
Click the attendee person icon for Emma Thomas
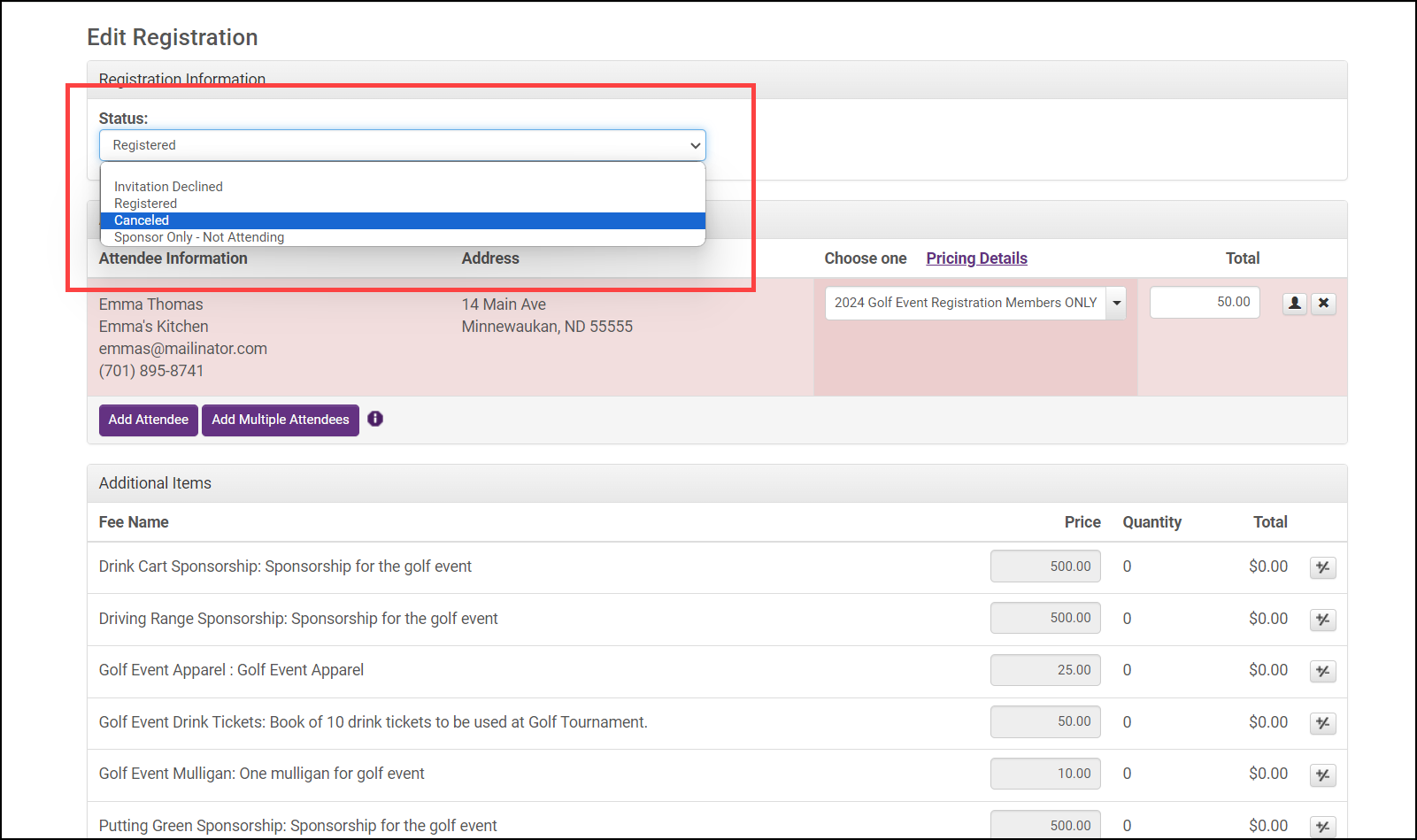[1295, 304]
